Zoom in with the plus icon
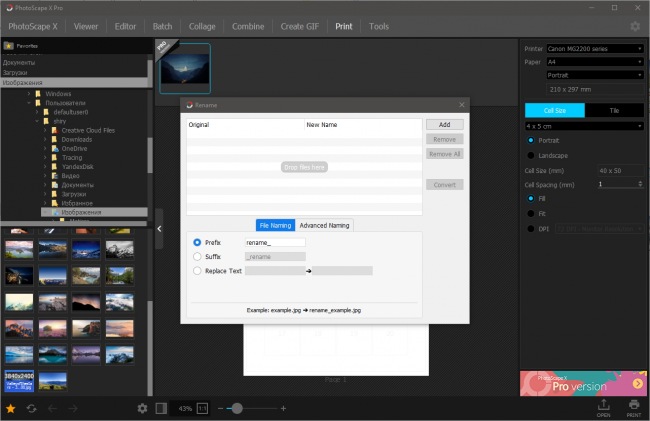Image resolution: width=650 pixels, height=421 pixels. click(283, 409)
